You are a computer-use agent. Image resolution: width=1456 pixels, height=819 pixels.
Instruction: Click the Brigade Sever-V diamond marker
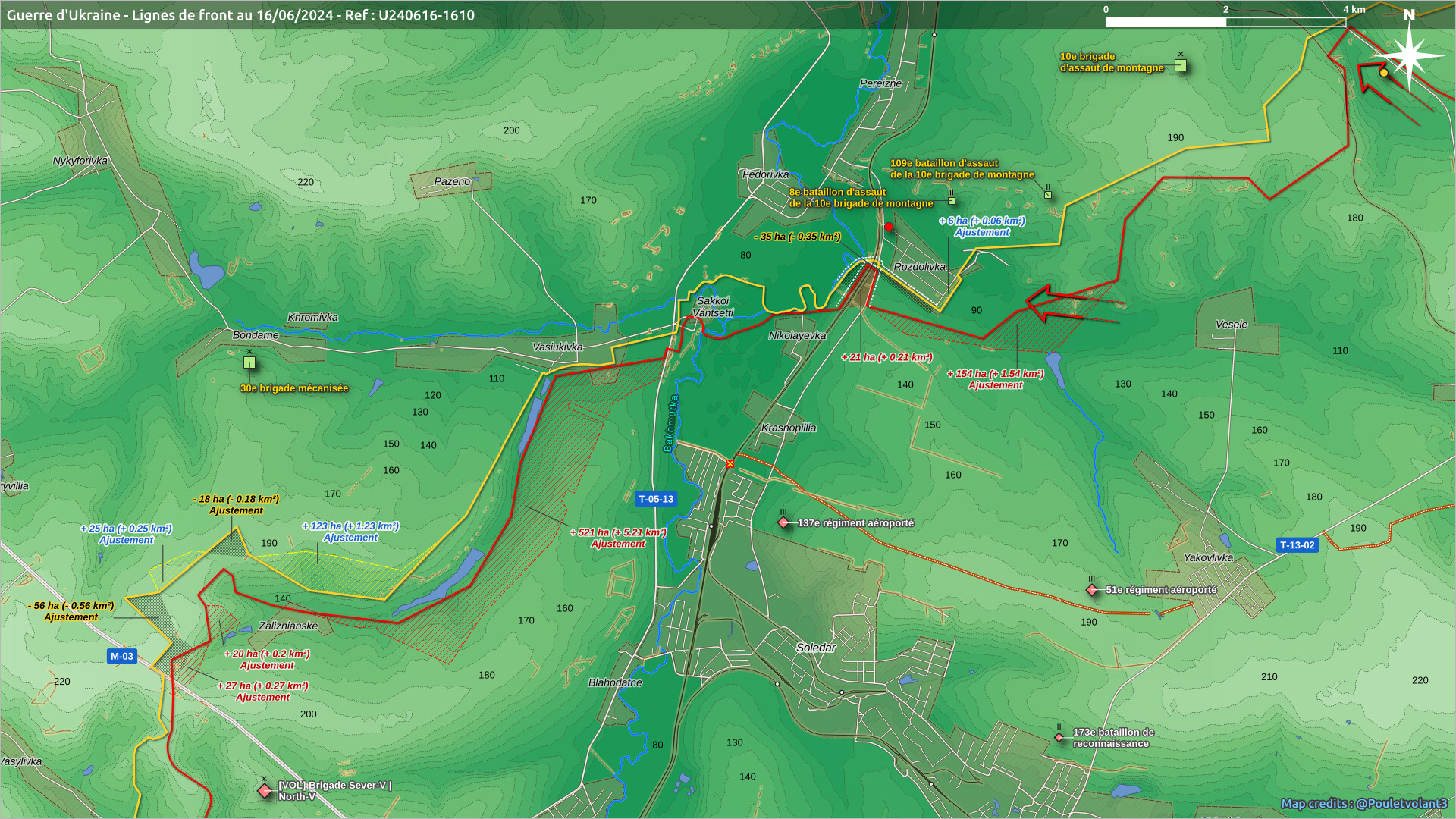click(265, 791)
